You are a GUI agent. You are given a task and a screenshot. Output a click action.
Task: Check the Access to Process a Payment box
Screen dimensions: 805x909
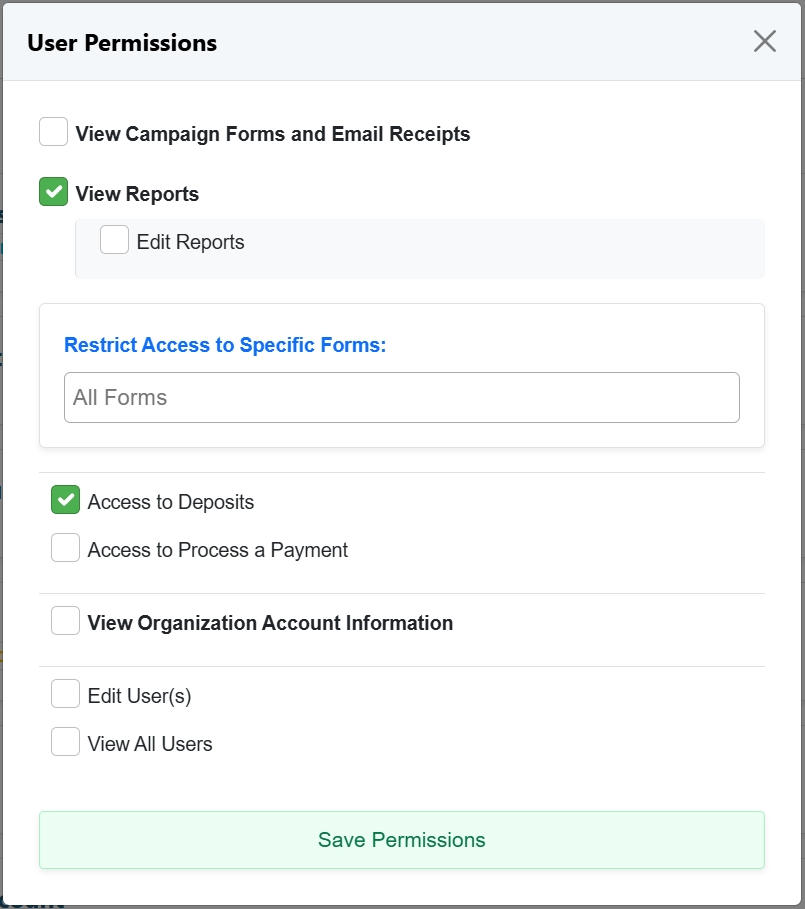click(x=65, y=548)
